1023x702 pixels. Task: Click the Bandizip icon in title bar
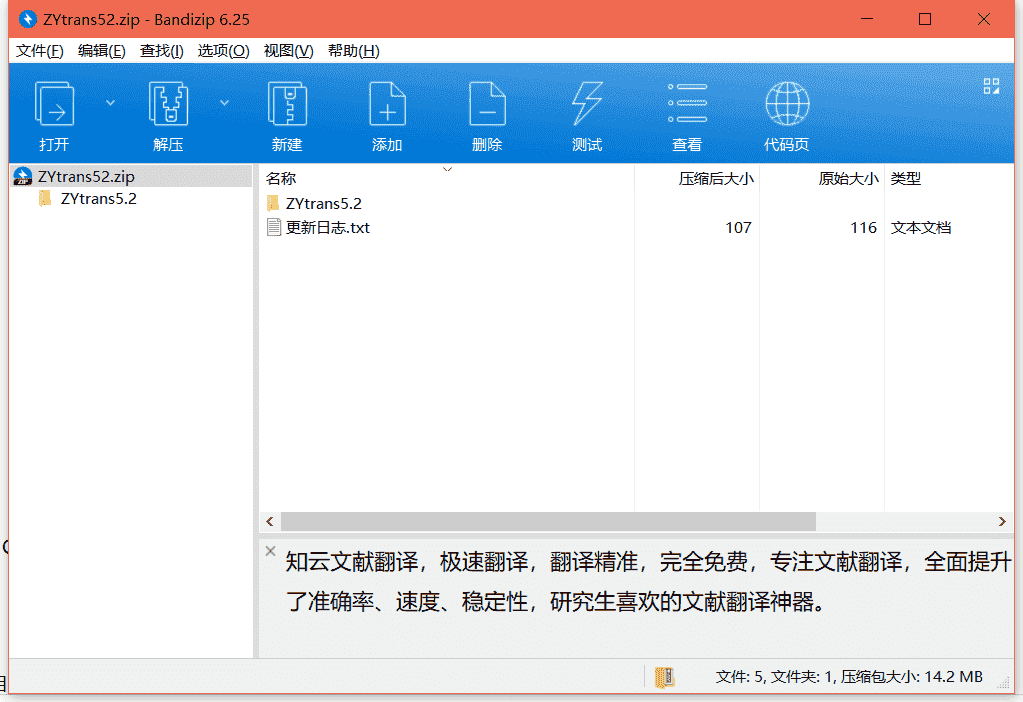[x=27, y=20]
